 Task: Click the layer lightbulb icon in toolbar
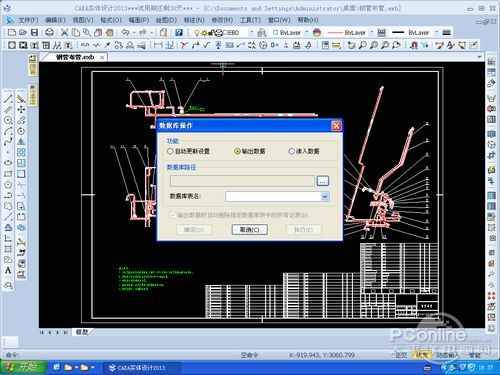197,33
